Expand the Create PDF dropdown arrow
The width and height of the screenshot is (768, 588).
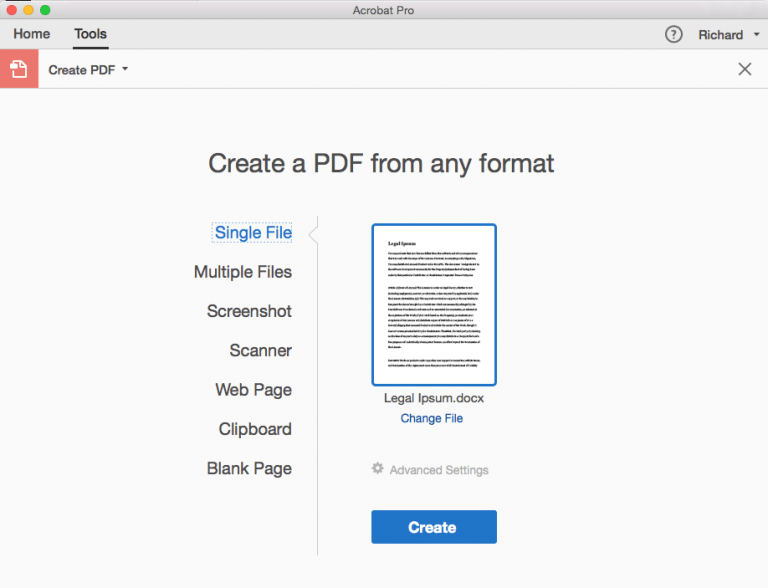pos(125,70)
